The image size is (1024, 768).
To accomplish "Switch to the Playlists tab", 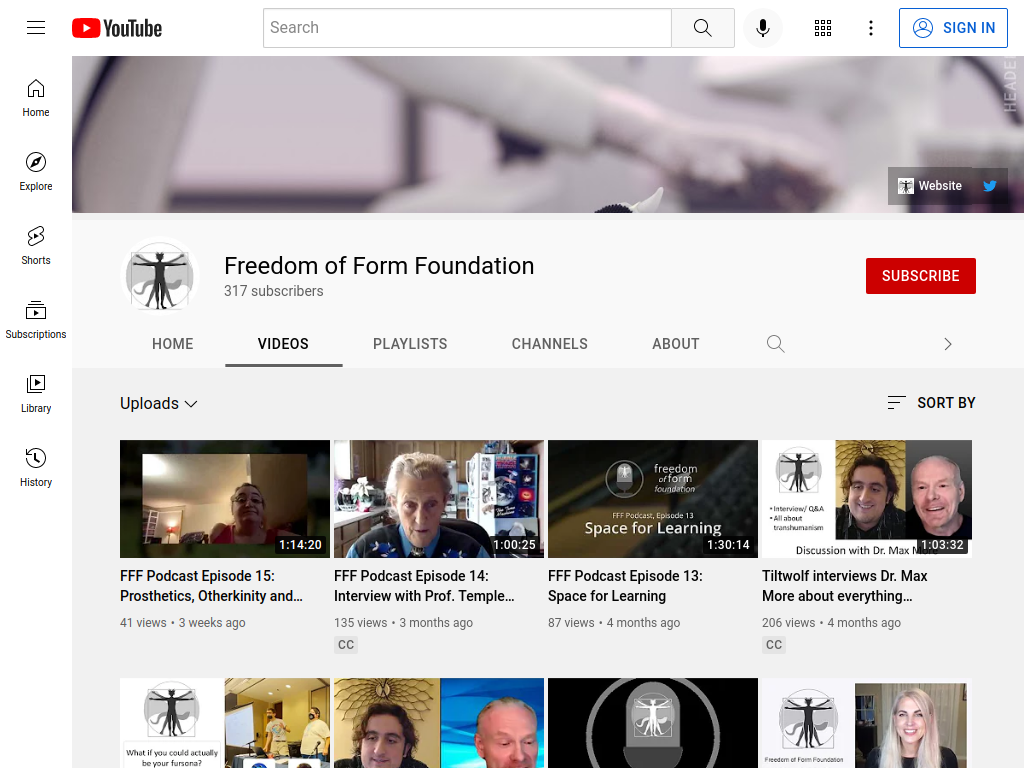I will point(410,344).
